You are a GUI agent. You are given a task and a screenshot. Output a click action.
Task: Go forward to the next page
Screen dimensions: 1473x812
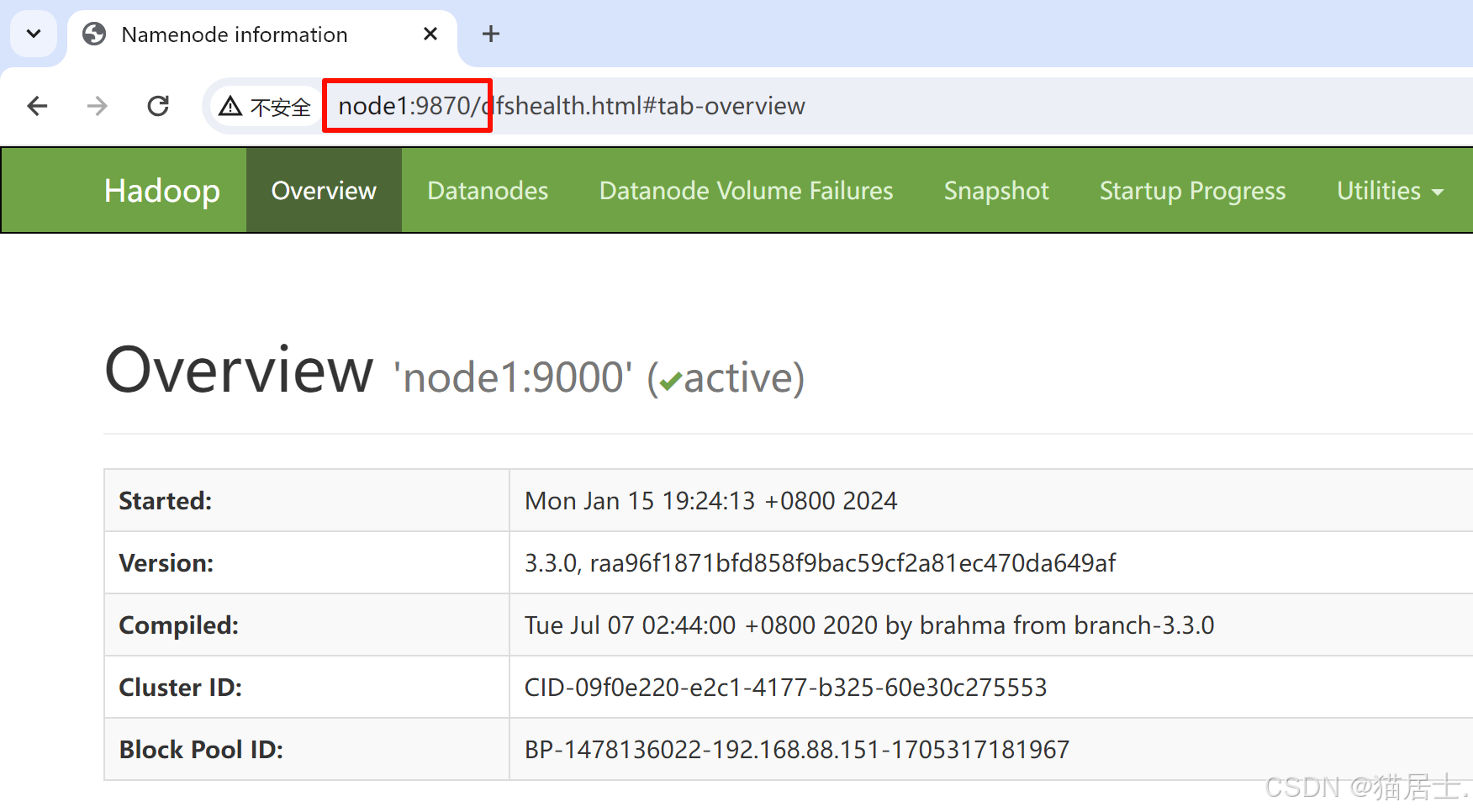(98, 106)
